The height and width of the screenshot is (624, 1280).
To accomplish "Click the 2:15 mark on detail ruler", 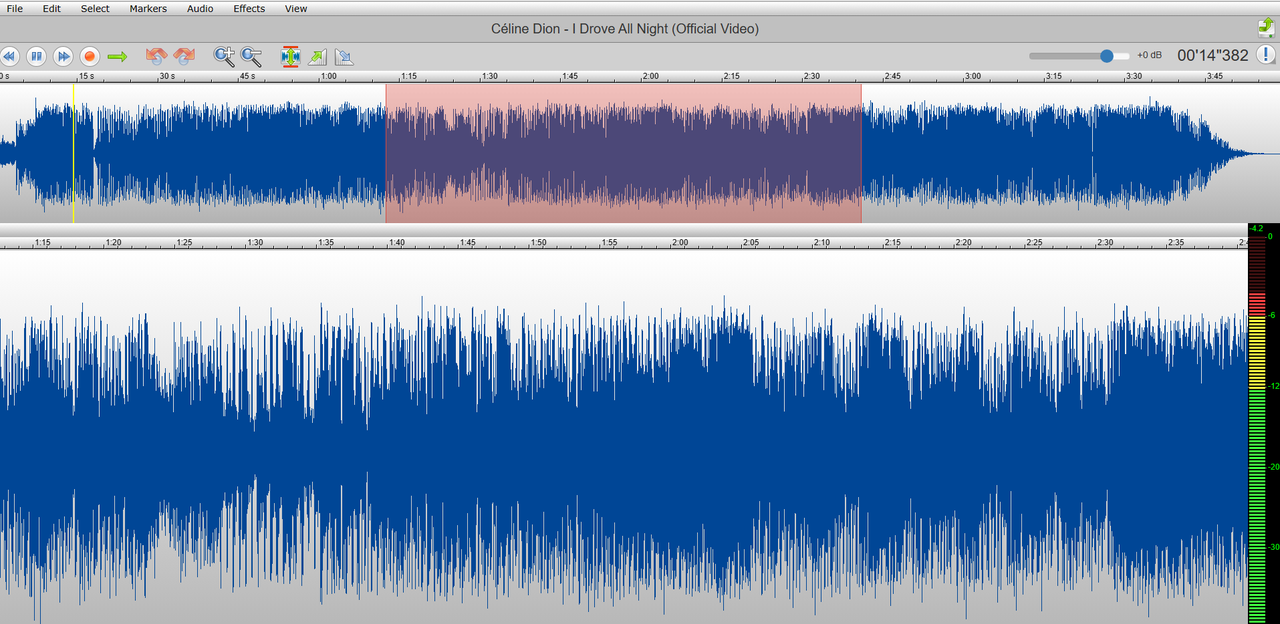I will tap(893, 242).
